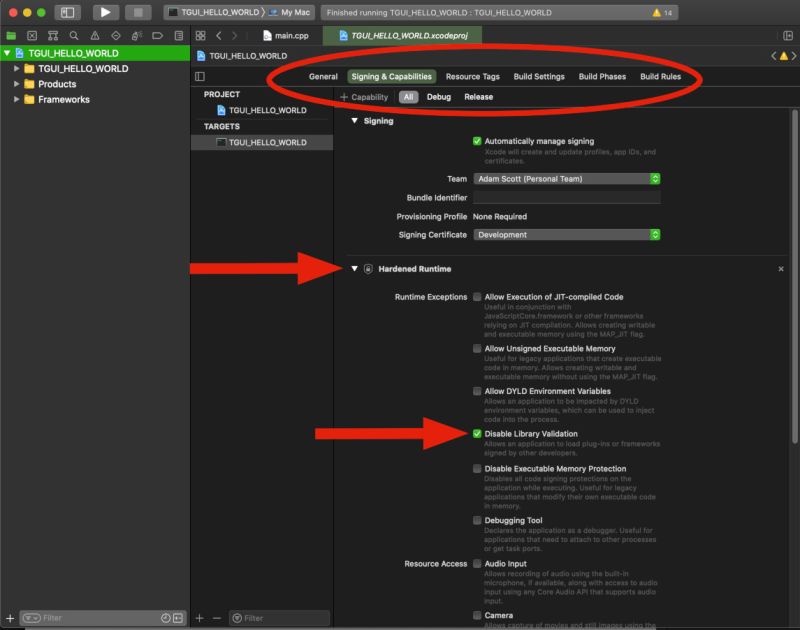
Task: Open the report navigator
Action: point(179,35)
